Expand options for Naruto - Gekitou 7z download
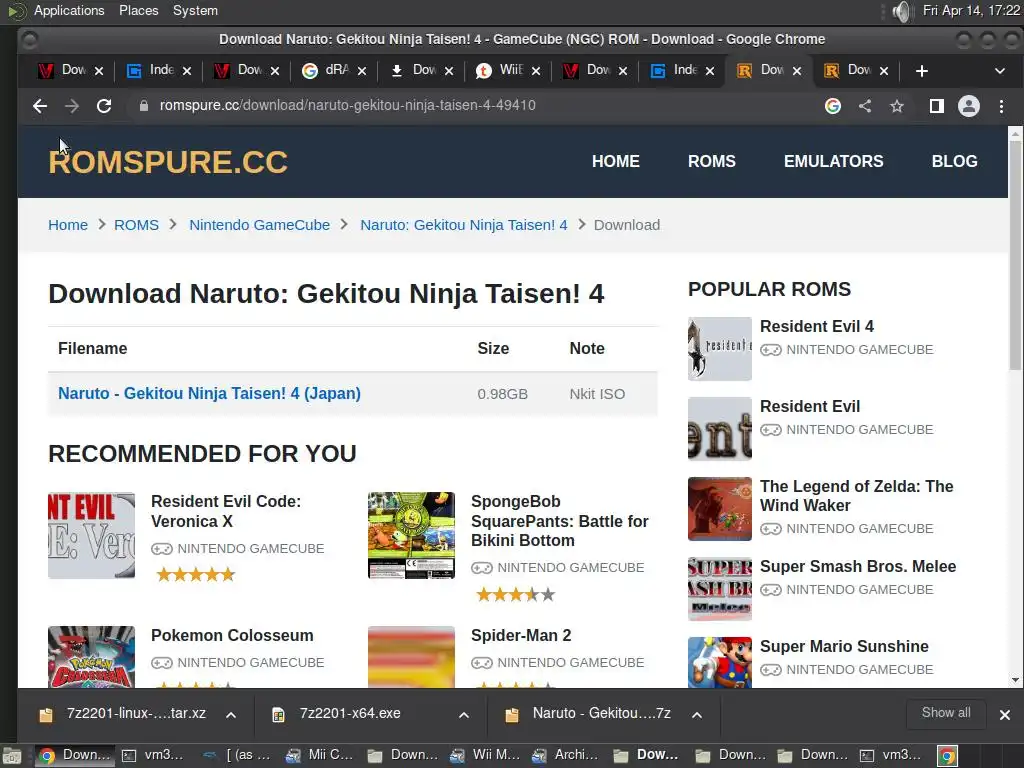 (x=697, y=714)
